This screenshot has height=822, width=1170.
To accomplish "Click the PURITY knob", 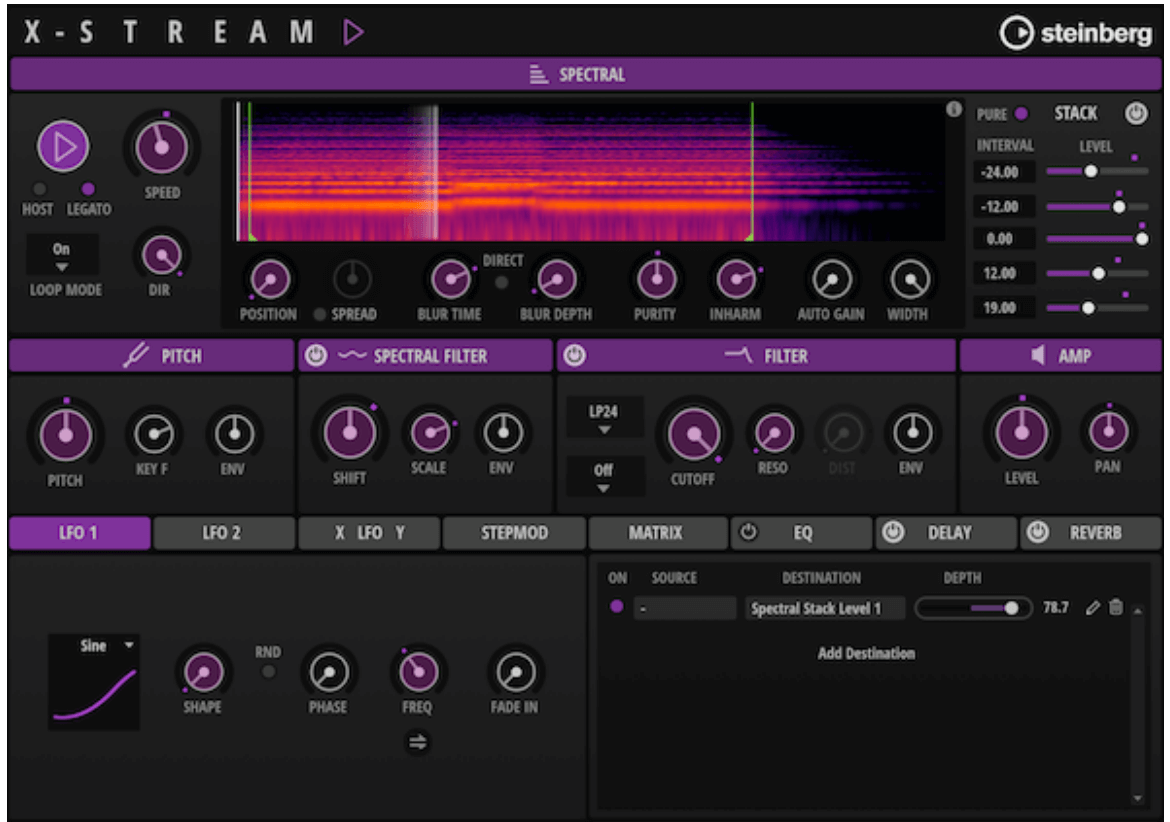I will [x=656, y=279].
